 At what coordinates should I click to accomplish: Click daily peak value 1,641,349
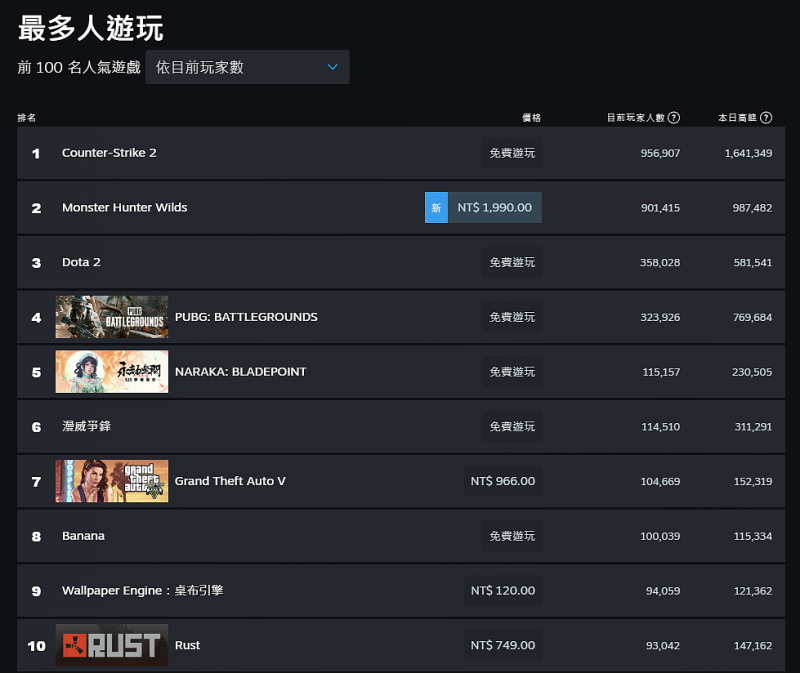point(748,153)
